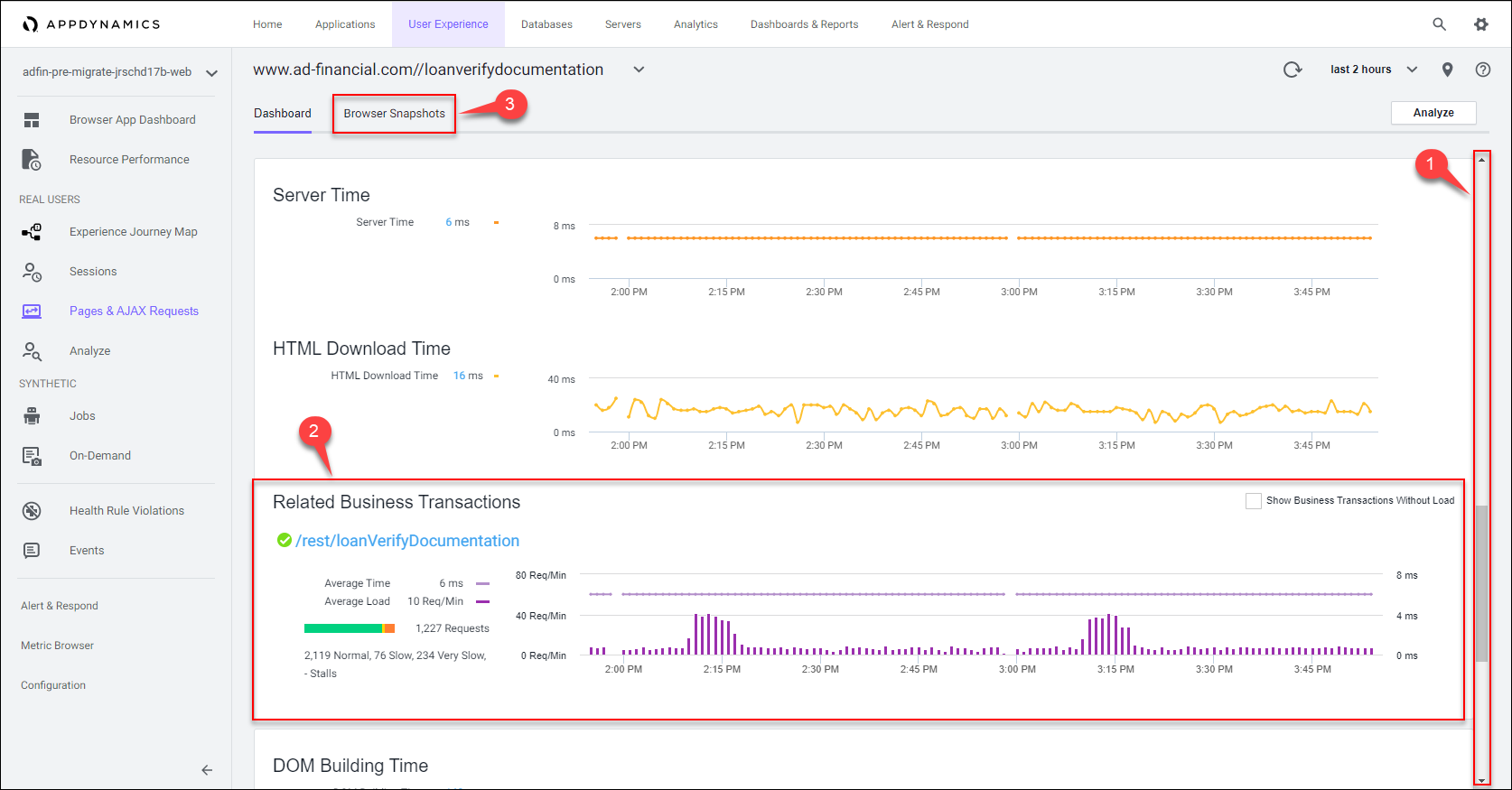Click the vertical scrollbar thumb
Viewport: 1512px width, 790px height.
tap(1480, 582)
